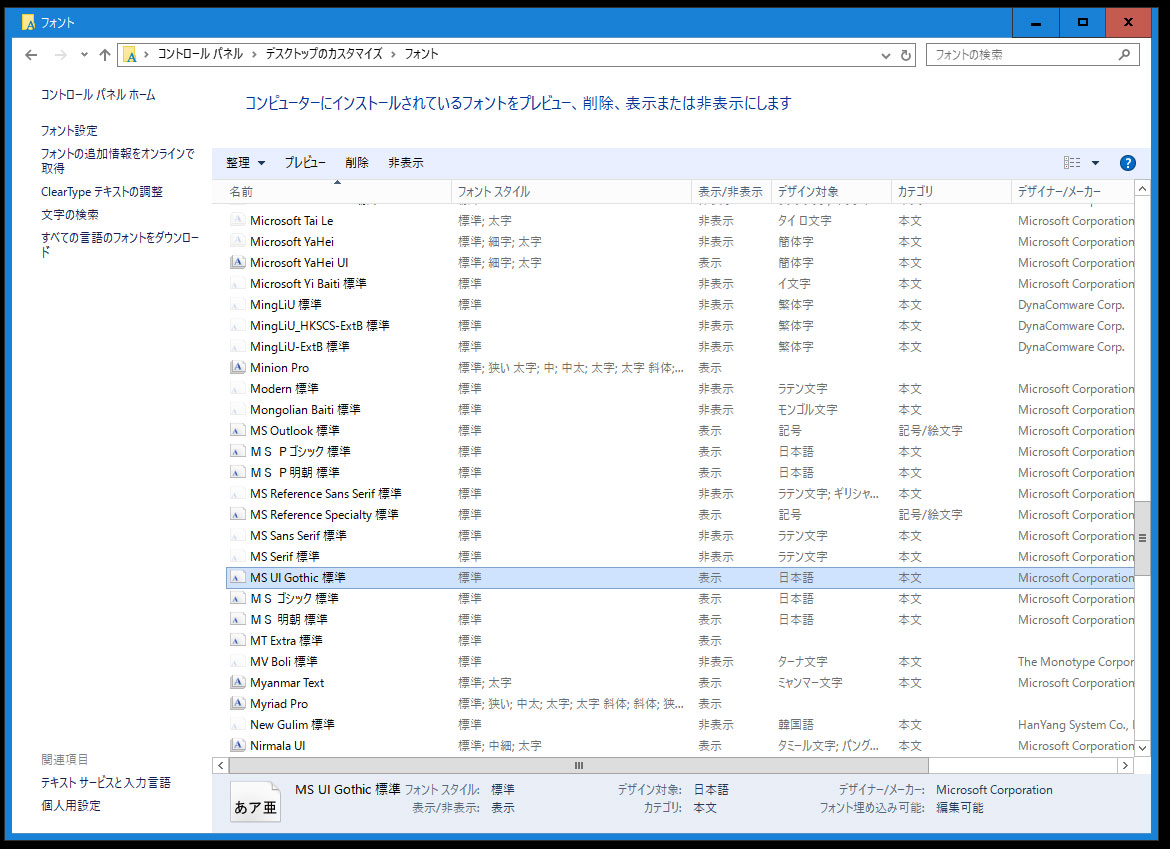Click the Microsoft YaHei UI font icon
Image resolution: width=1170 pixels, height=849 pixels.
237,263
